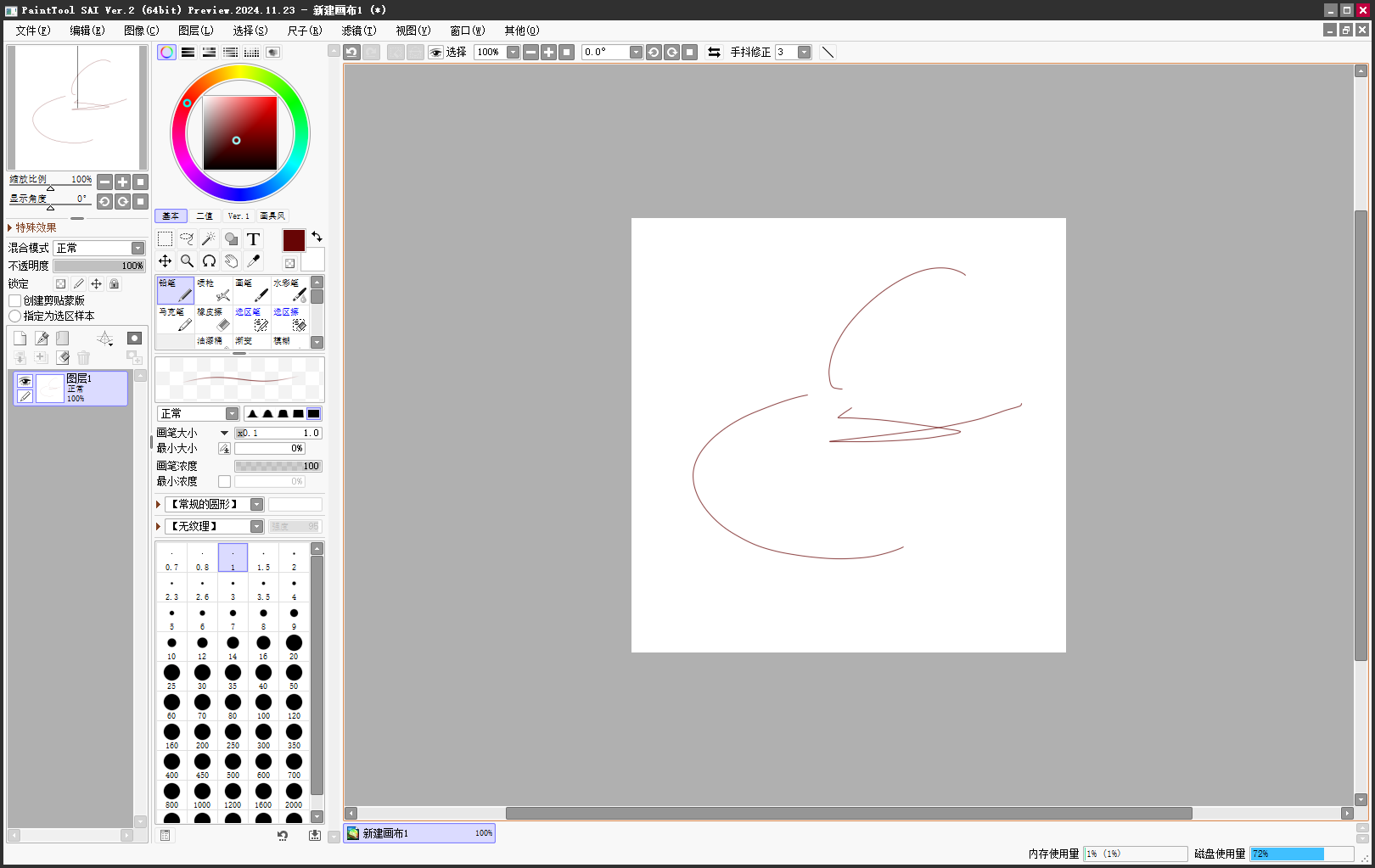Adjust the 不透明度 opacity slider
Viewport: 1375px width, 868px height.
99,266
